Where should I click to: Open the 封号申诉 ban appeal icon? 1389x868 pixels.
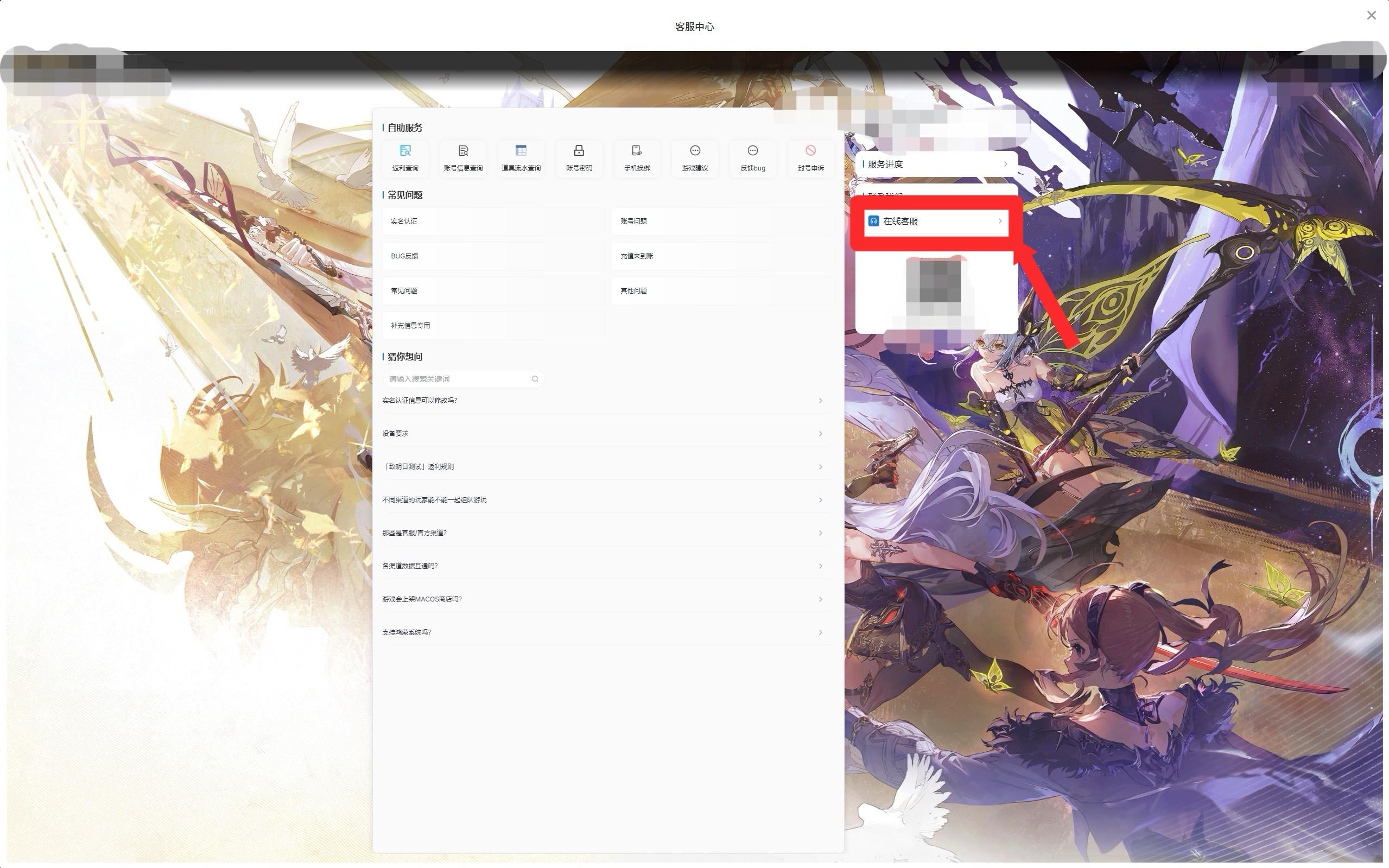[810, 151]
